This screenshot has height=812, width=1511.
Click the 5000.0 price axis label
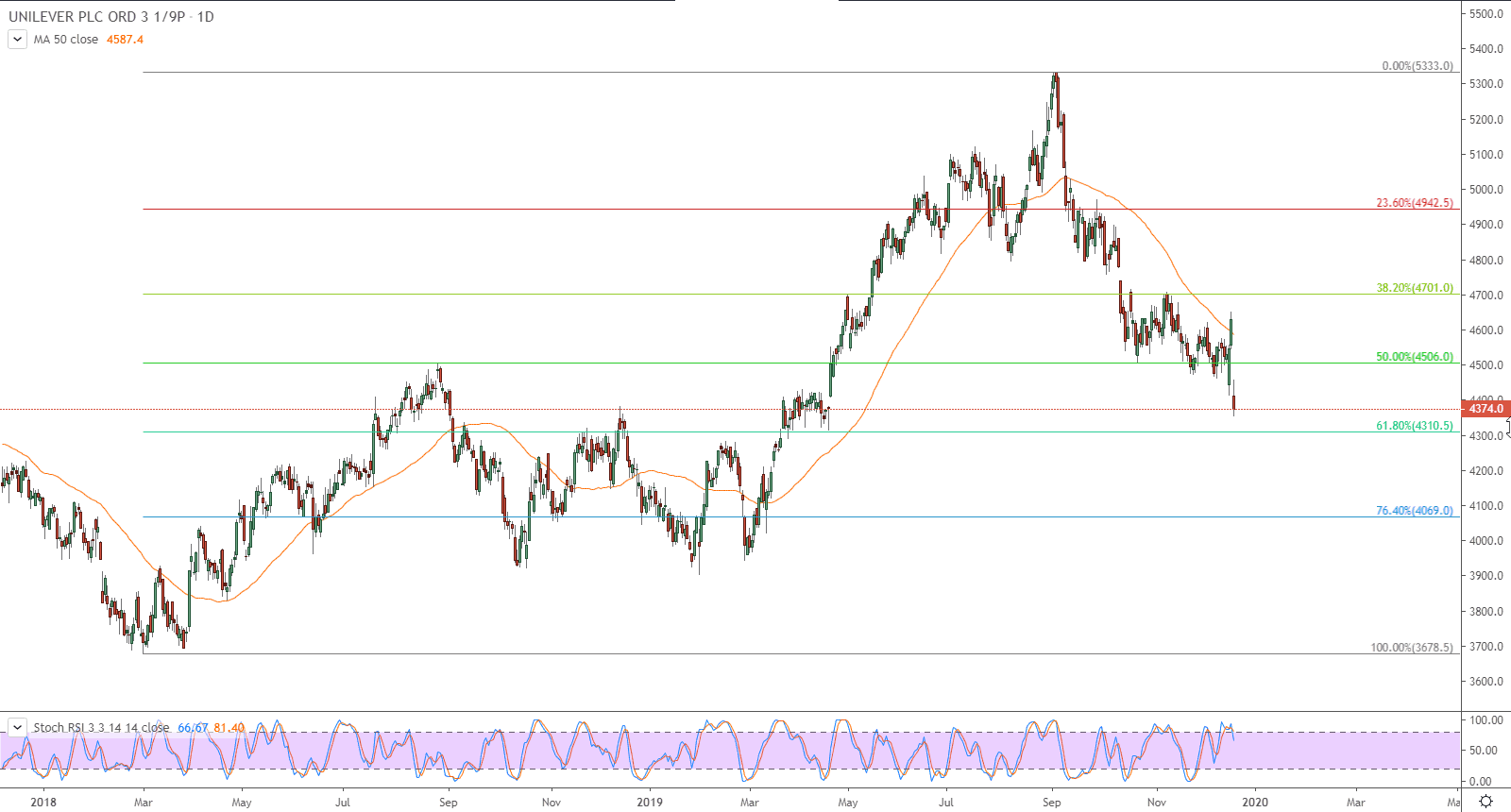click(1486, 190)
